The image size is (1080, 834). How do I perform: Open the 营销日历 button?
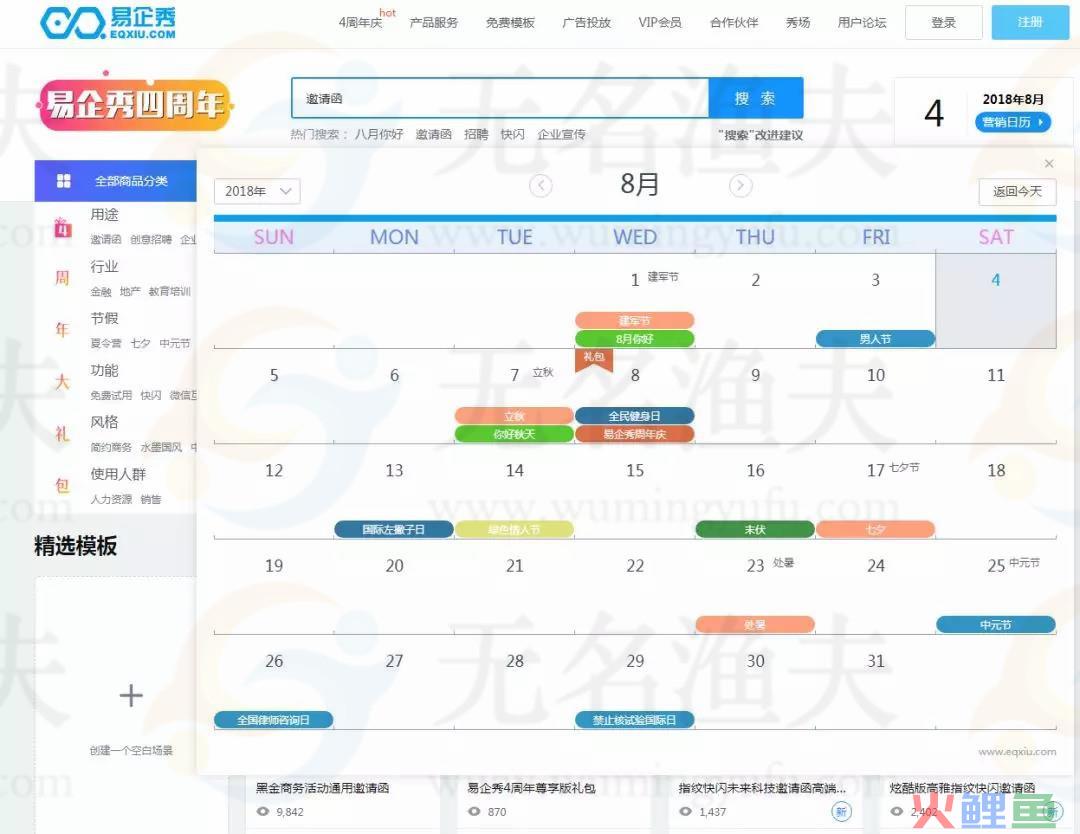1012,122
